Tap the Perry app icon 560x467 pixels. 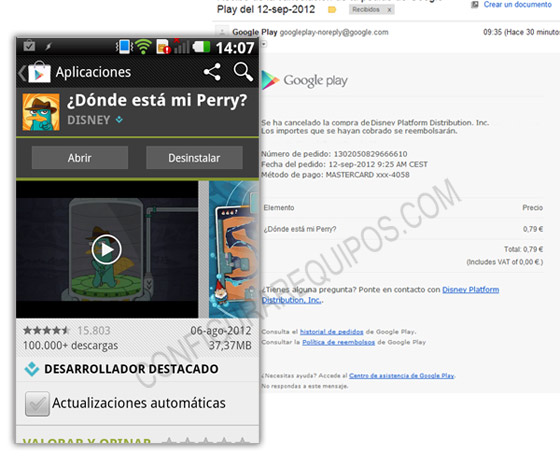tap(41, 112)
